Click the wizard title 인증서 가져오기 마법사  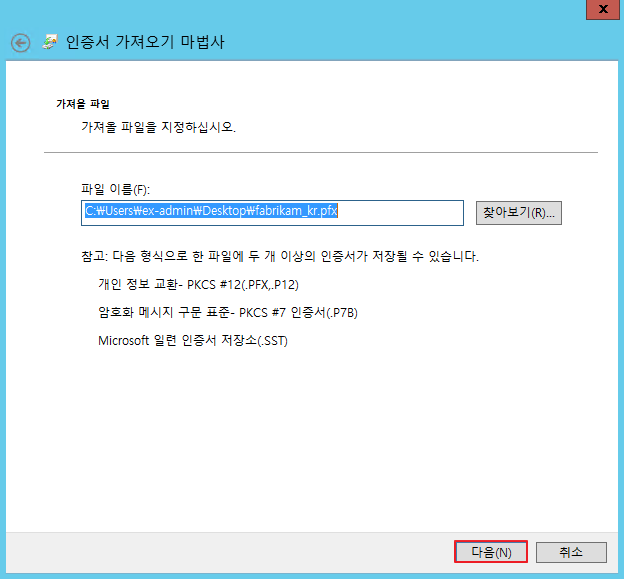(145, 42)
